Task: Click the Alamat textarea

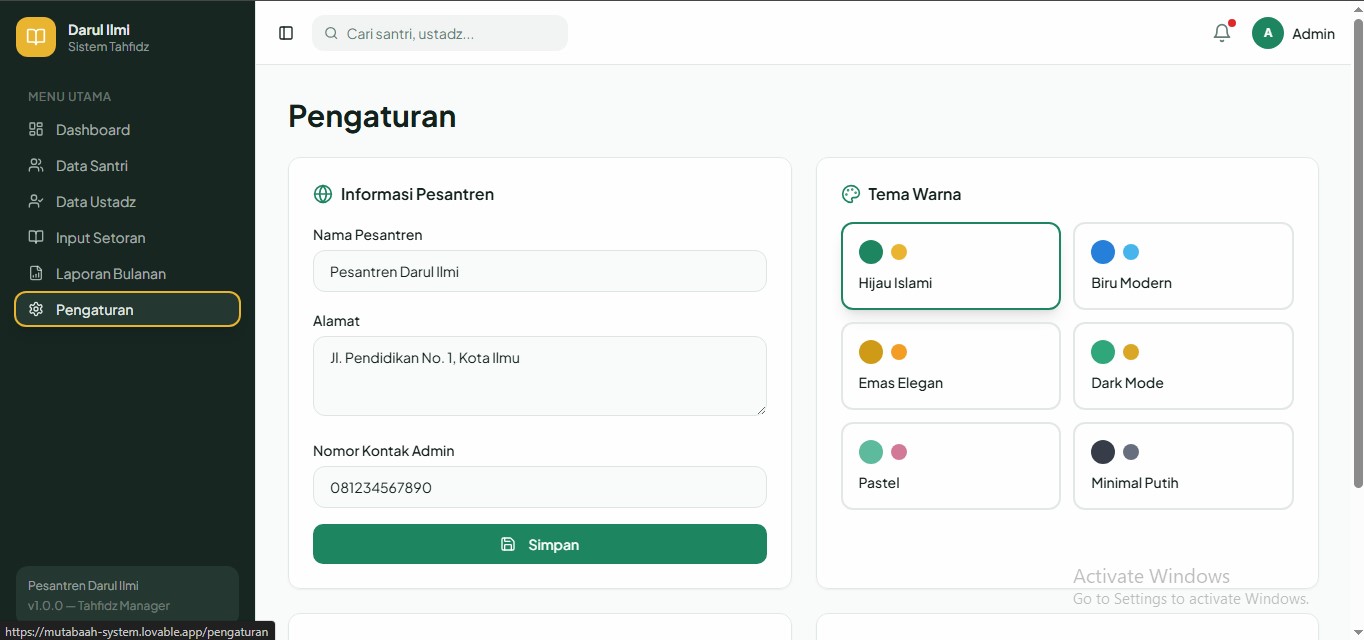Action: tap(540, 376)
